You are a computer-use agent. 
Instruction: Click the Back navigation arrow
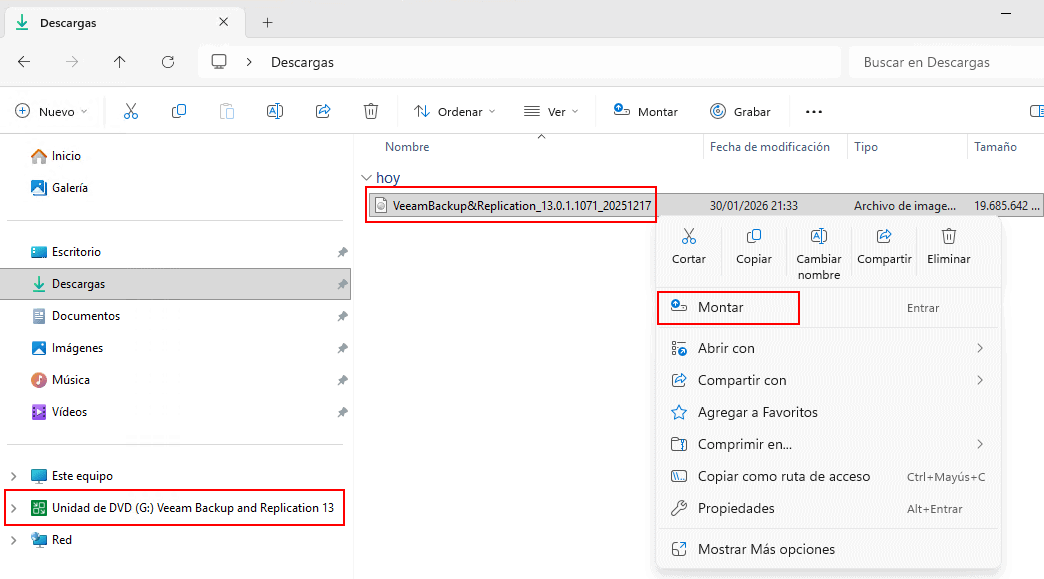pyautogui.click(x=24, y=62)
